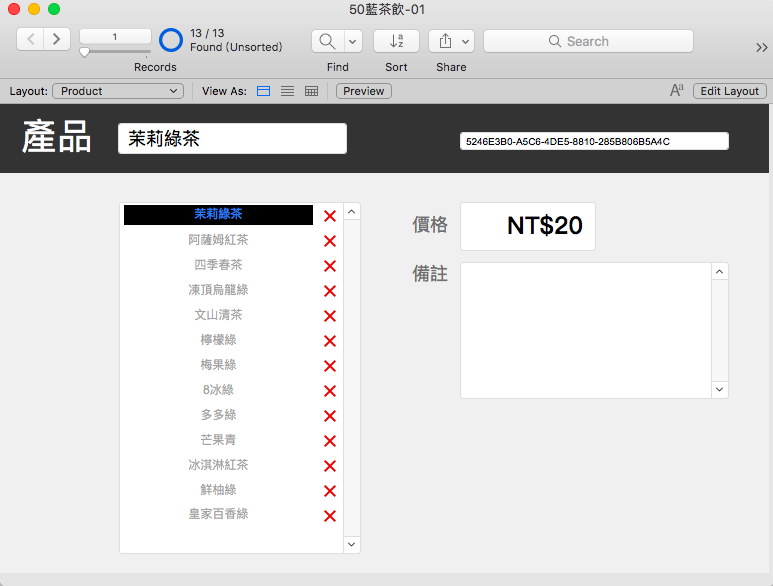Image resolution: width=773 pixels, height=586 pixels.
Task: Click the Find magnifier icon
Action: coord(327,41)
